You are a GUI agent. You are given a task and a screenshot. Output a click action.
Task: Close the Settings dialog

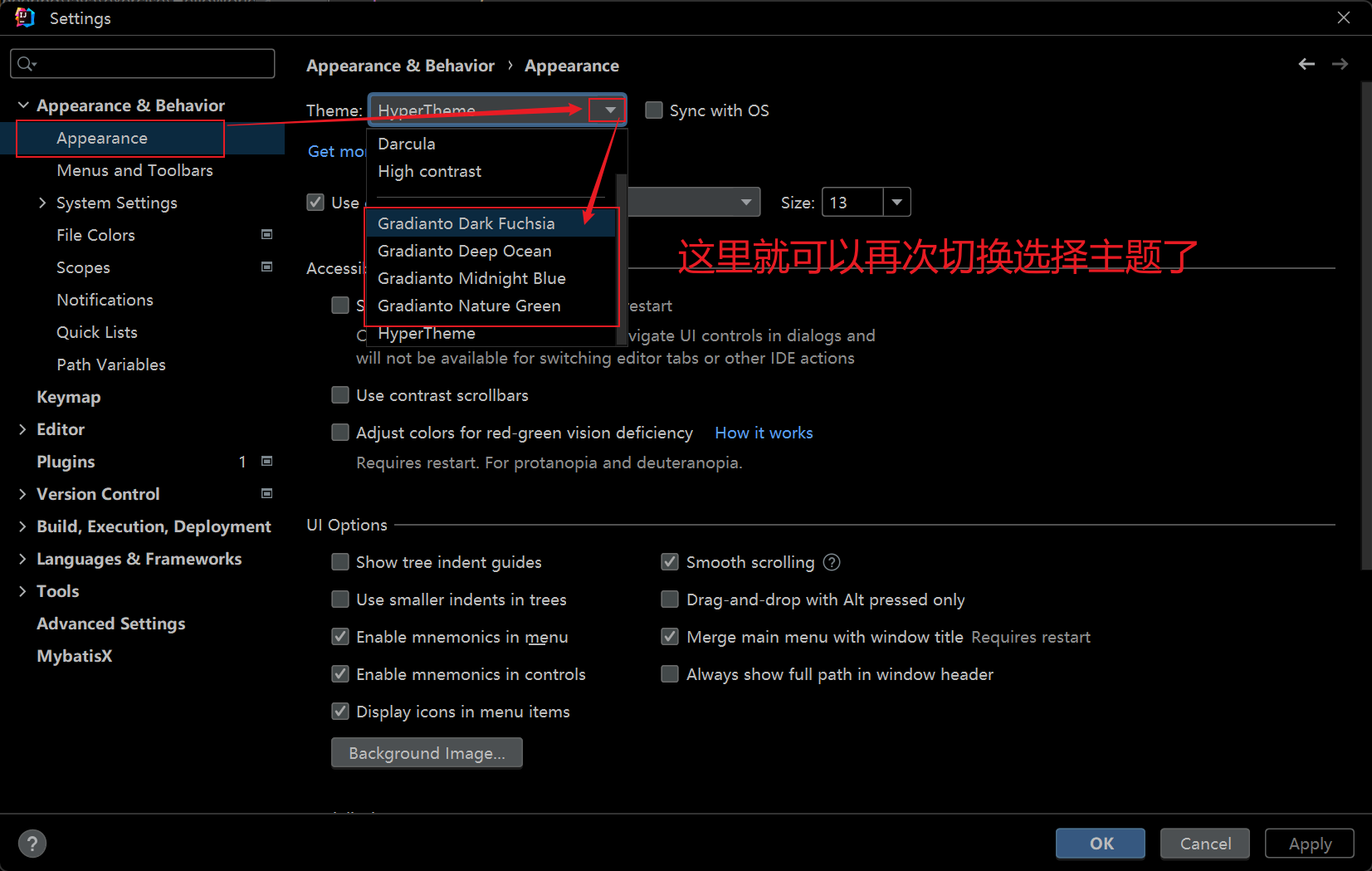click(1344, 17)
